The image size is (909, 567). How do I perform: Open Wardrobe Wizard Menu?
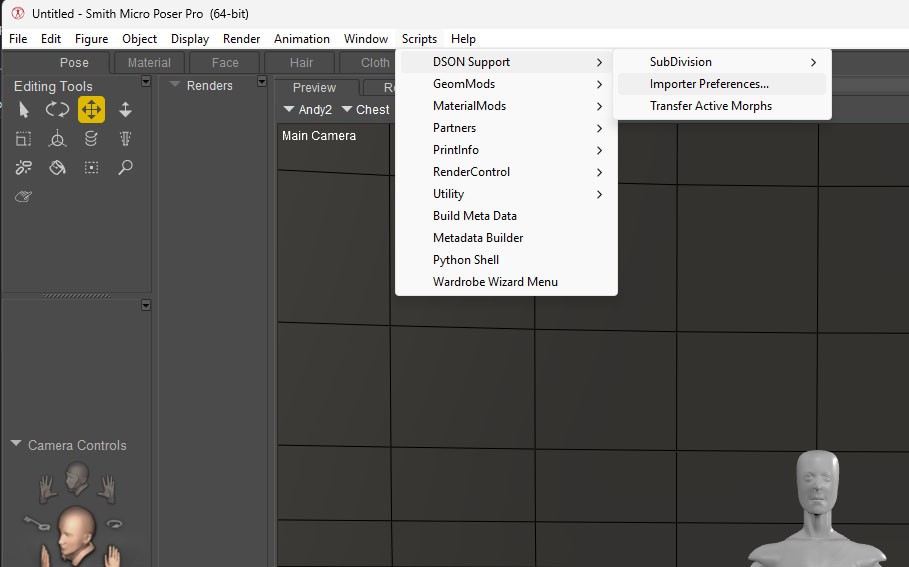click(x=506, y=282)
